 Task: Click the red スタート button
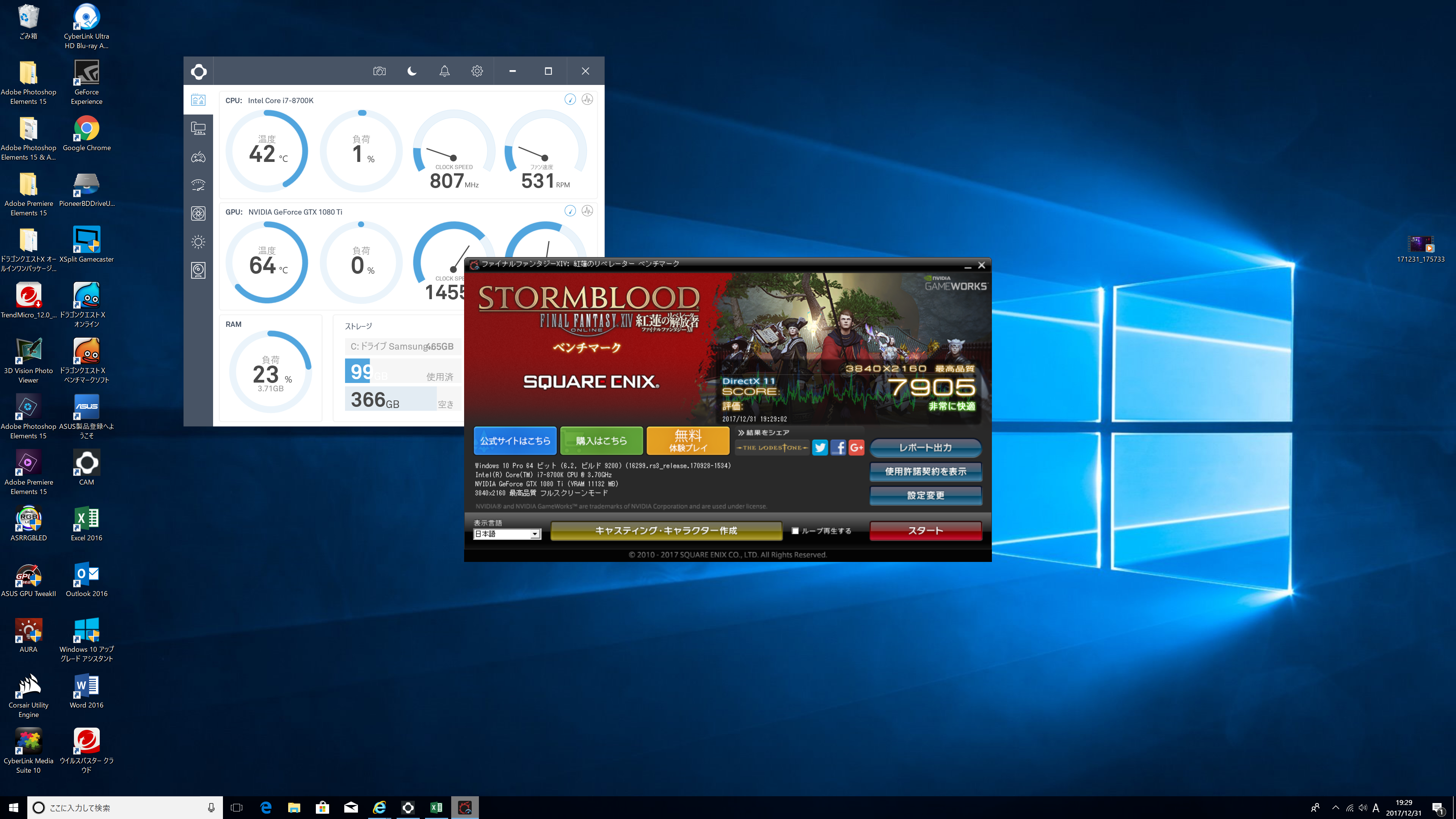pos(925,531)
